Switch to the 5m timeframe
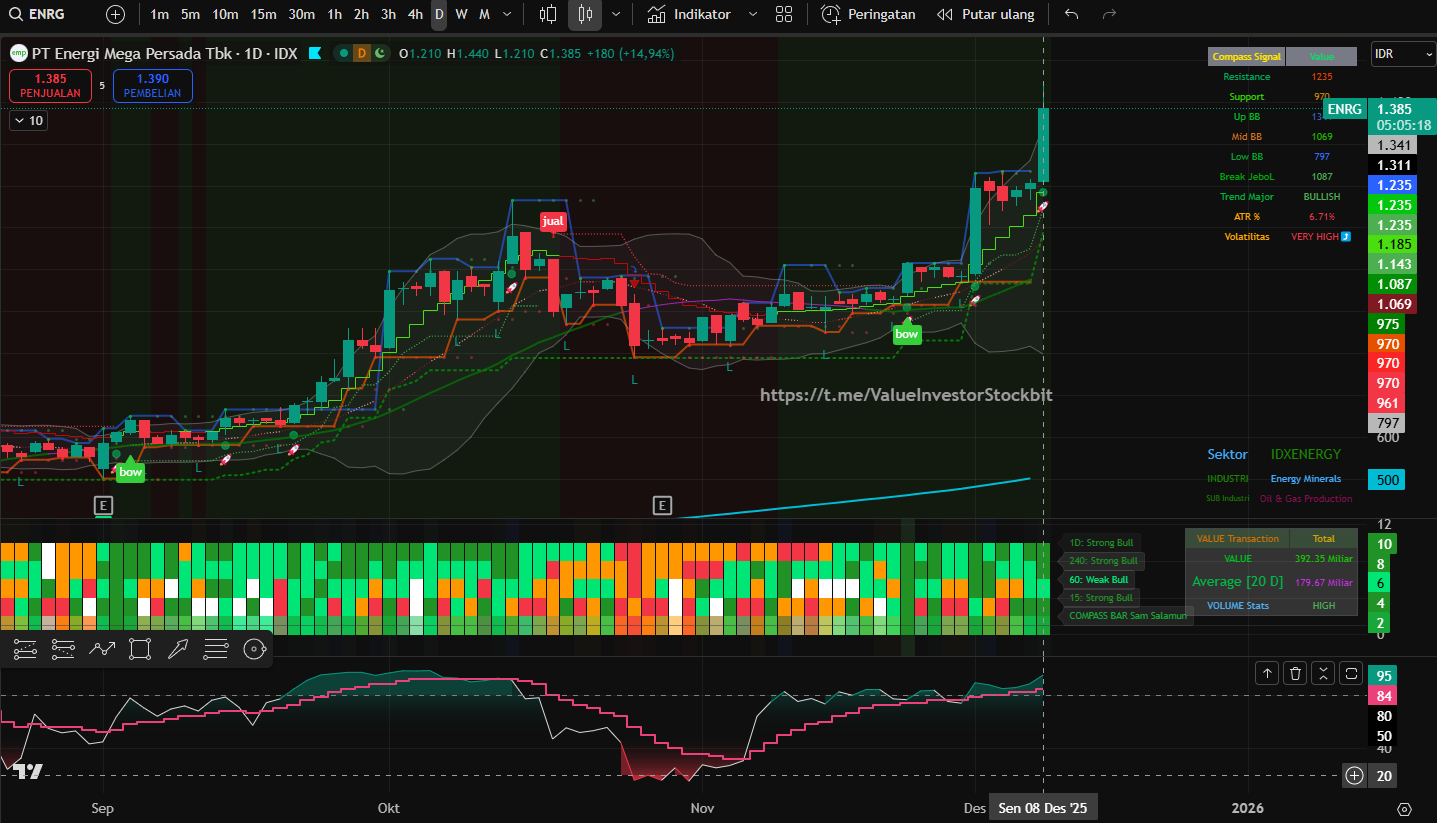The image size is (1437, 823). point(190,14)
